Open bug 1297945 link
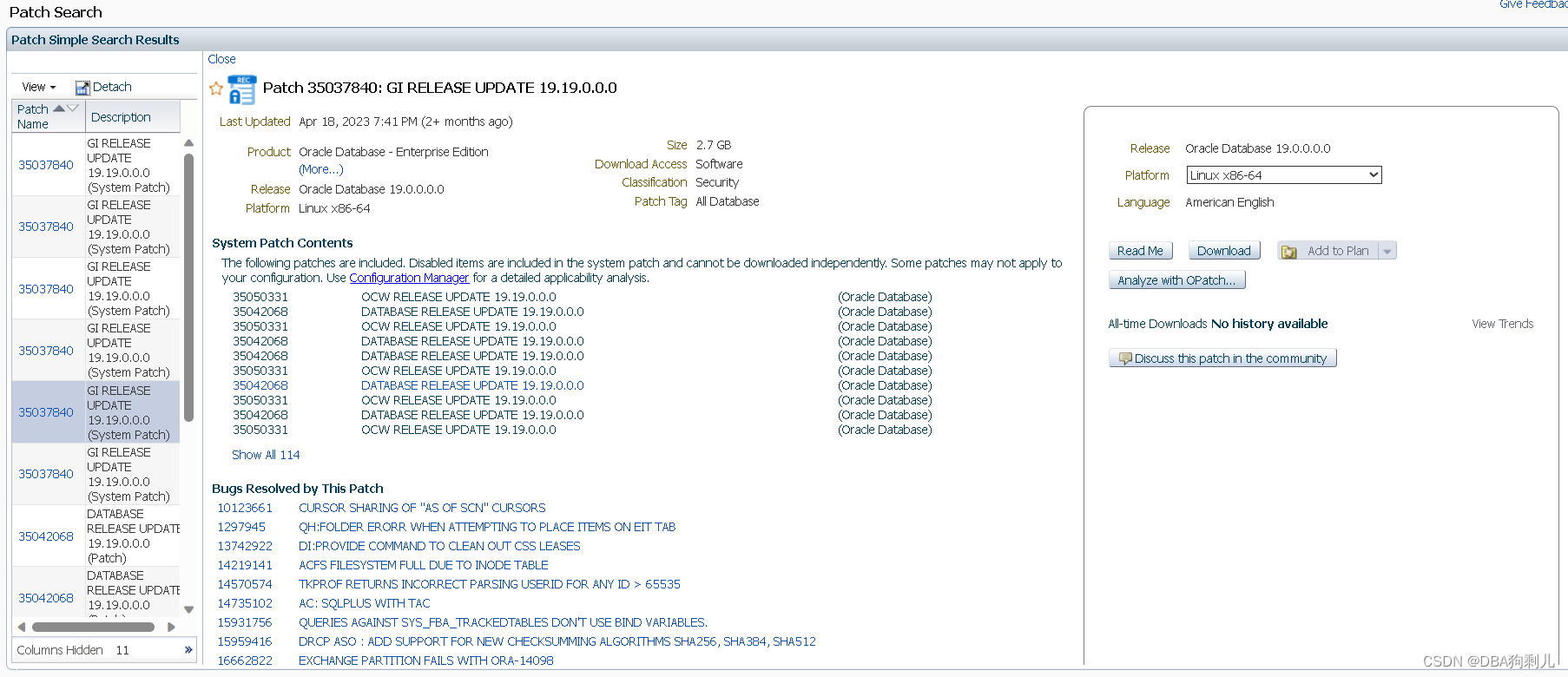 pyautogui.click(x=241, y=527)
